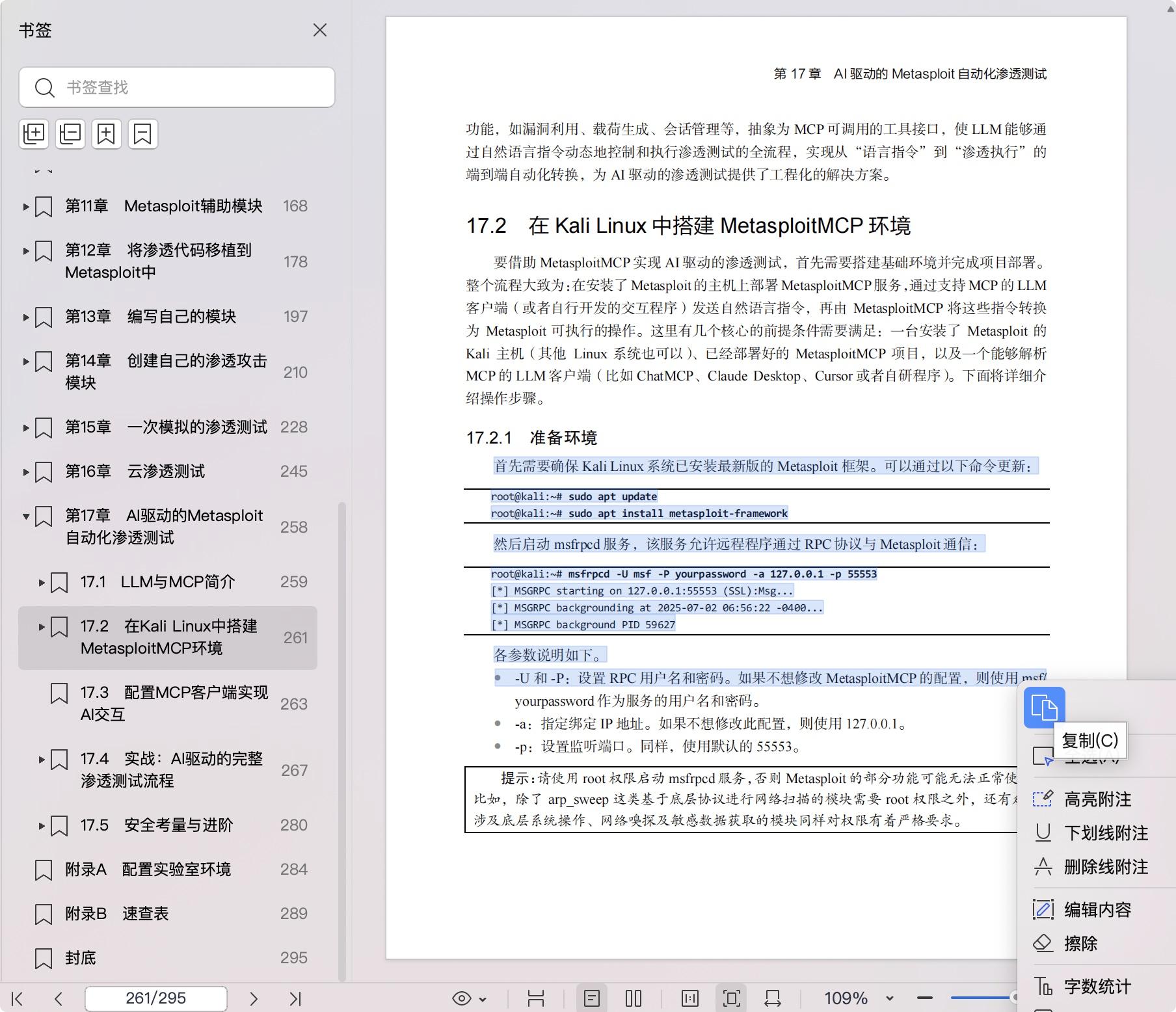The height and width of the screenshot is (1012, 1176).
Task: Open bookmark 第16章 云渗透测试
Action: point(135,472)
